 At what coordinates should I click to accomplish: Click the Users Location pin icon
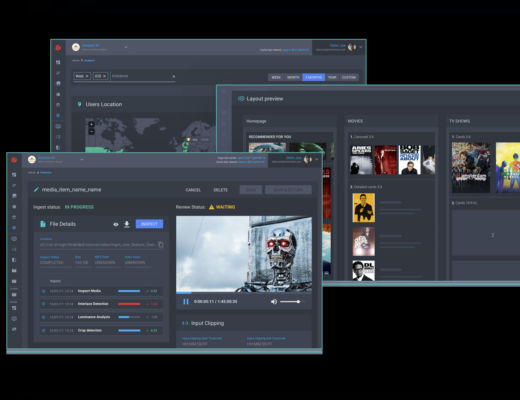pos(79,104)
